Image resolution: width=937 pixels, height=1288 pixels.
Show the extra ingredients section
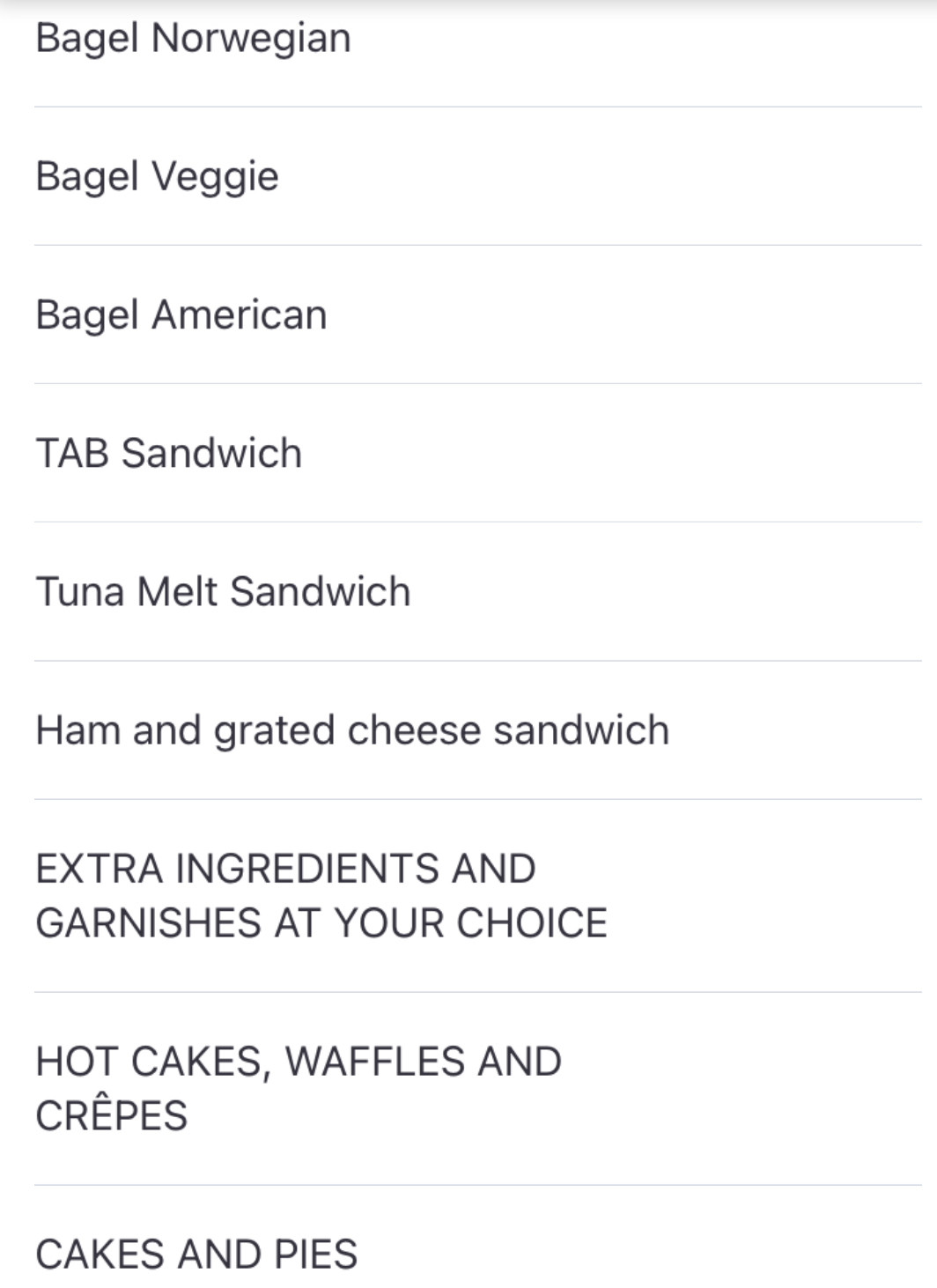[285, 869]
